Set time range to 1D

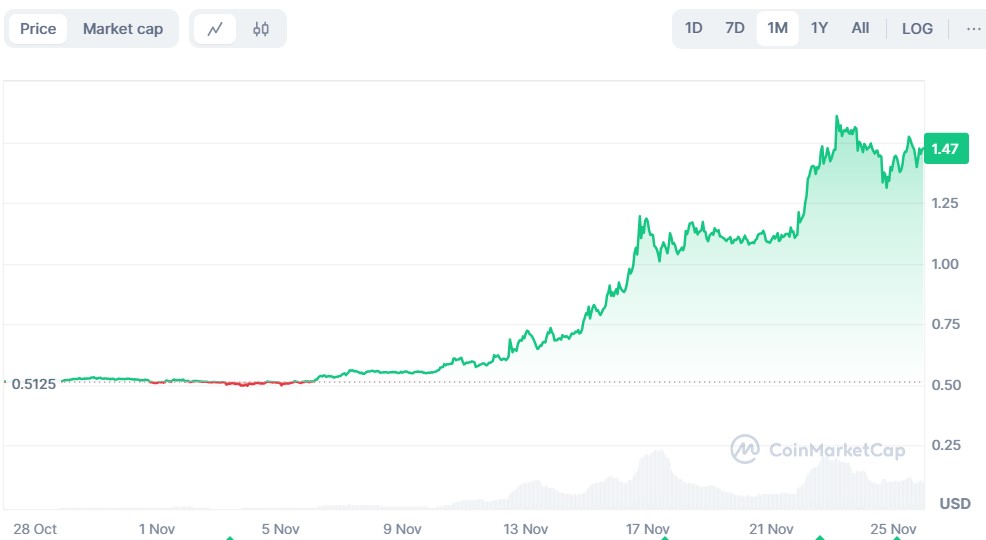pyautogui.click(x=693, y=28)
